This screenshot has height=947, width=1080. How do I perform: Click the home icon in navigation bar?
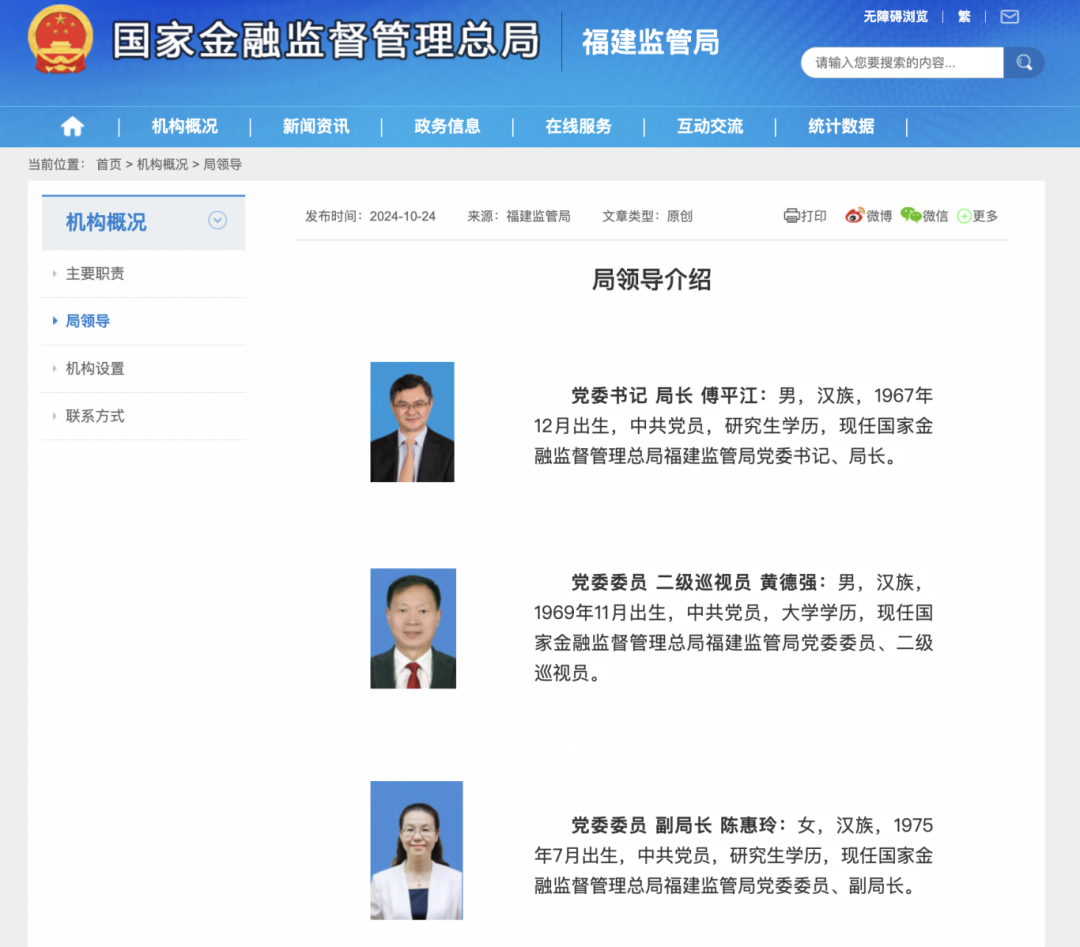click(x=72, y=127)
